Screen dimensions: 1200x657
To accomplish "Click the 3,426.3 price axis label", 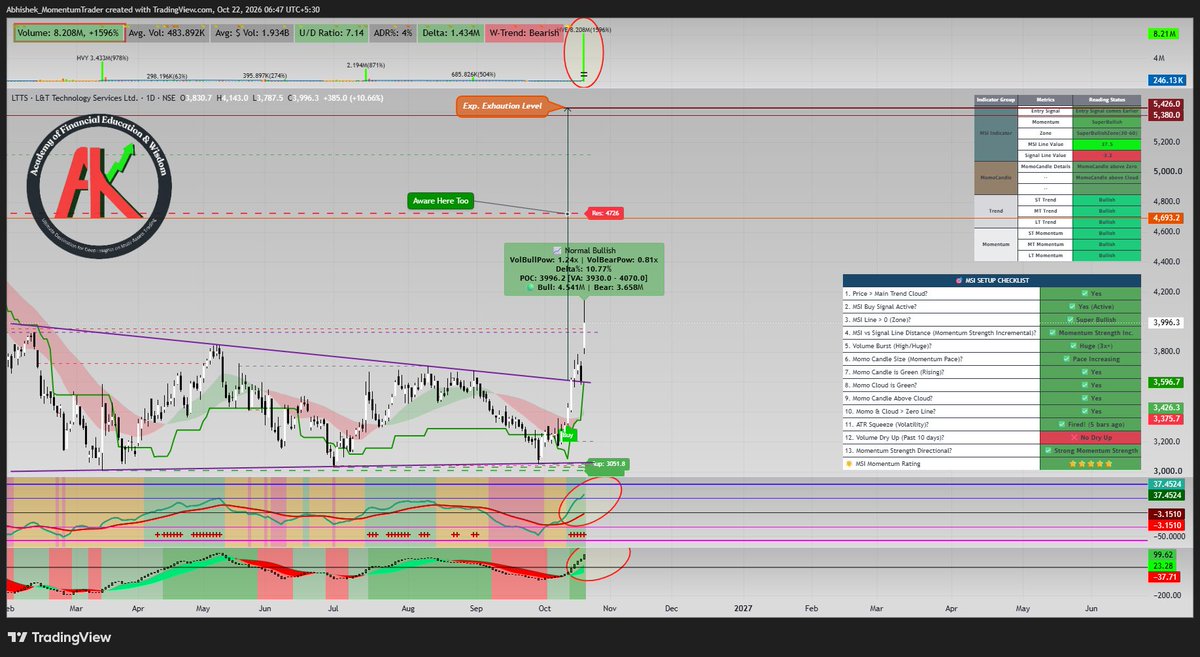I will [1167, 407].
